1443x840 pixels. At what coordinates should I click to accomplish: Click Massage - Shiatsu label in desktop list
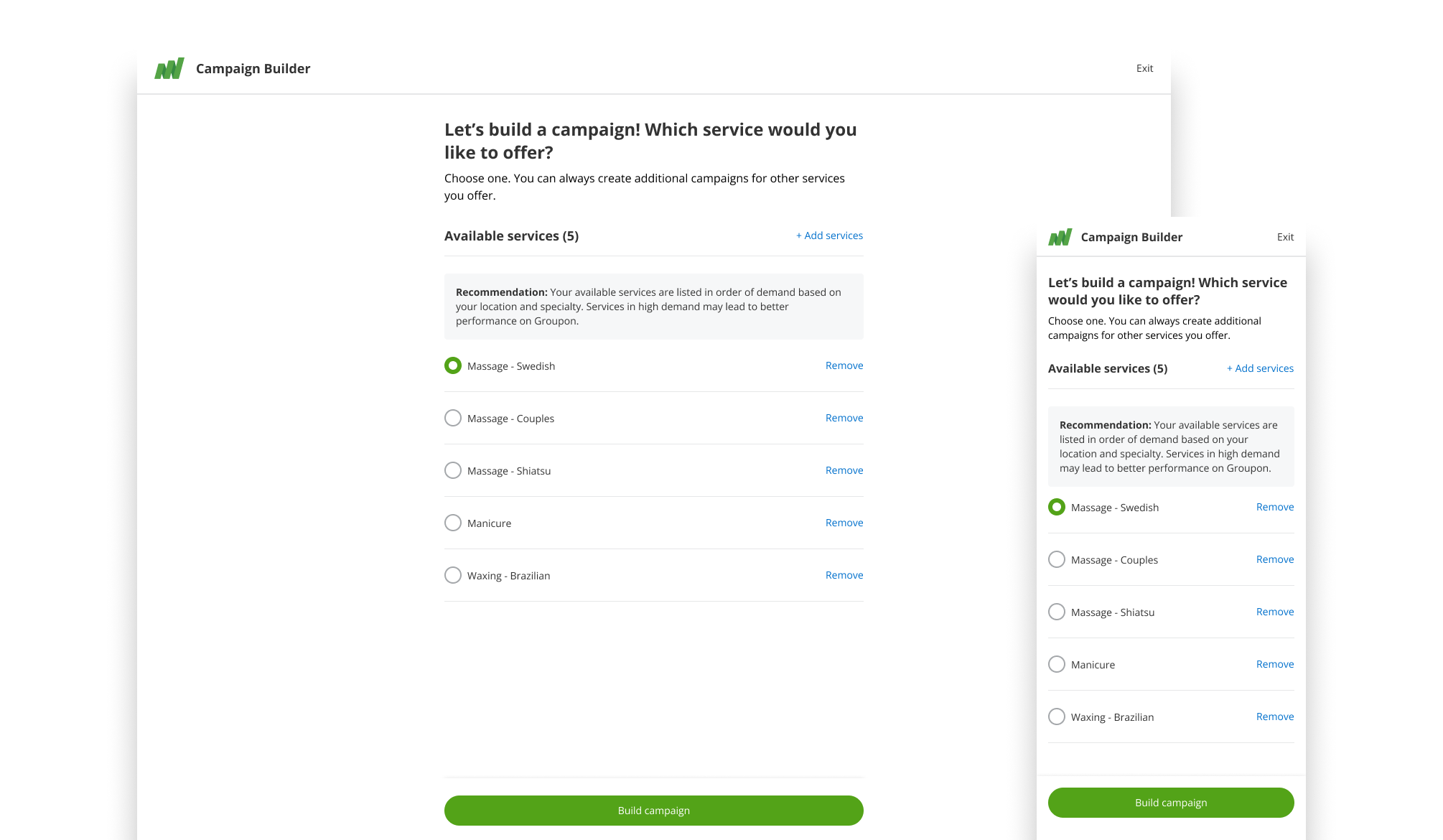pos(509,471)
